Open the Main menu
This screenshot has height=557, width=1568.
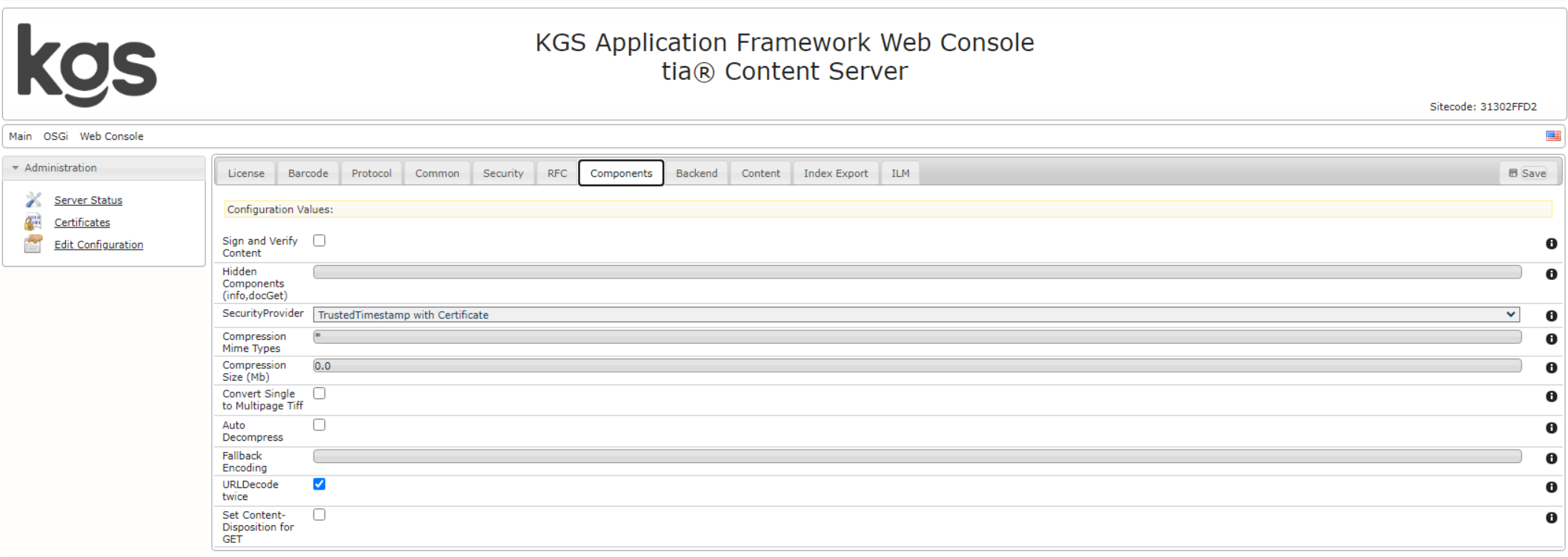[20, 136]
